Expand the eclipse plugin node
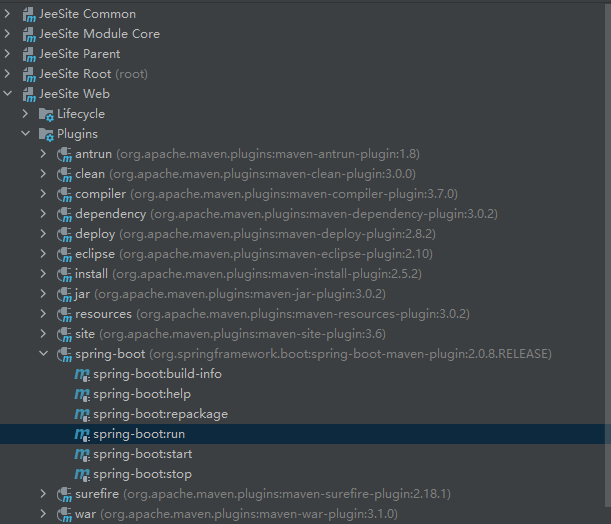The height and width of the screenshot is (524, 611). coord(43,254)
